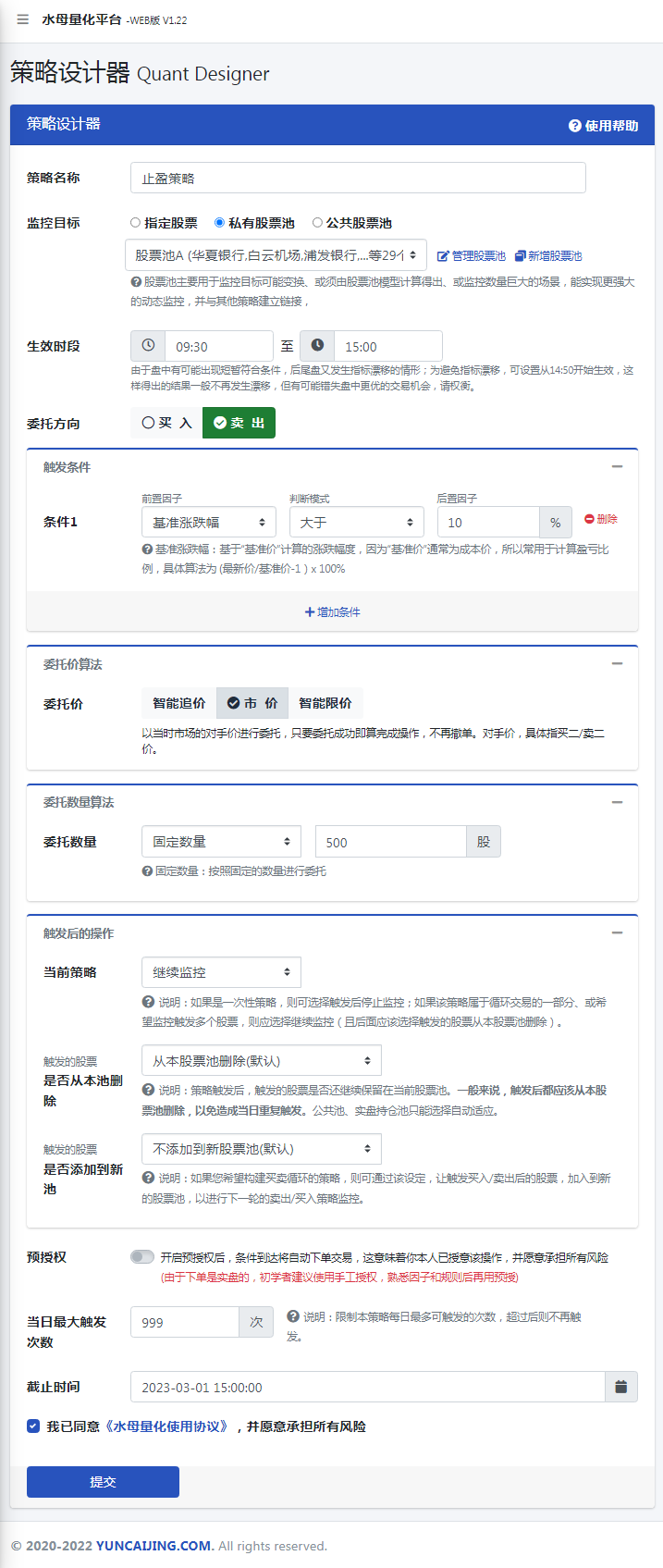This screenshot has height=1568, width=663.
Task: Click the end time clock icon
Action: click(x=317, y=346)
